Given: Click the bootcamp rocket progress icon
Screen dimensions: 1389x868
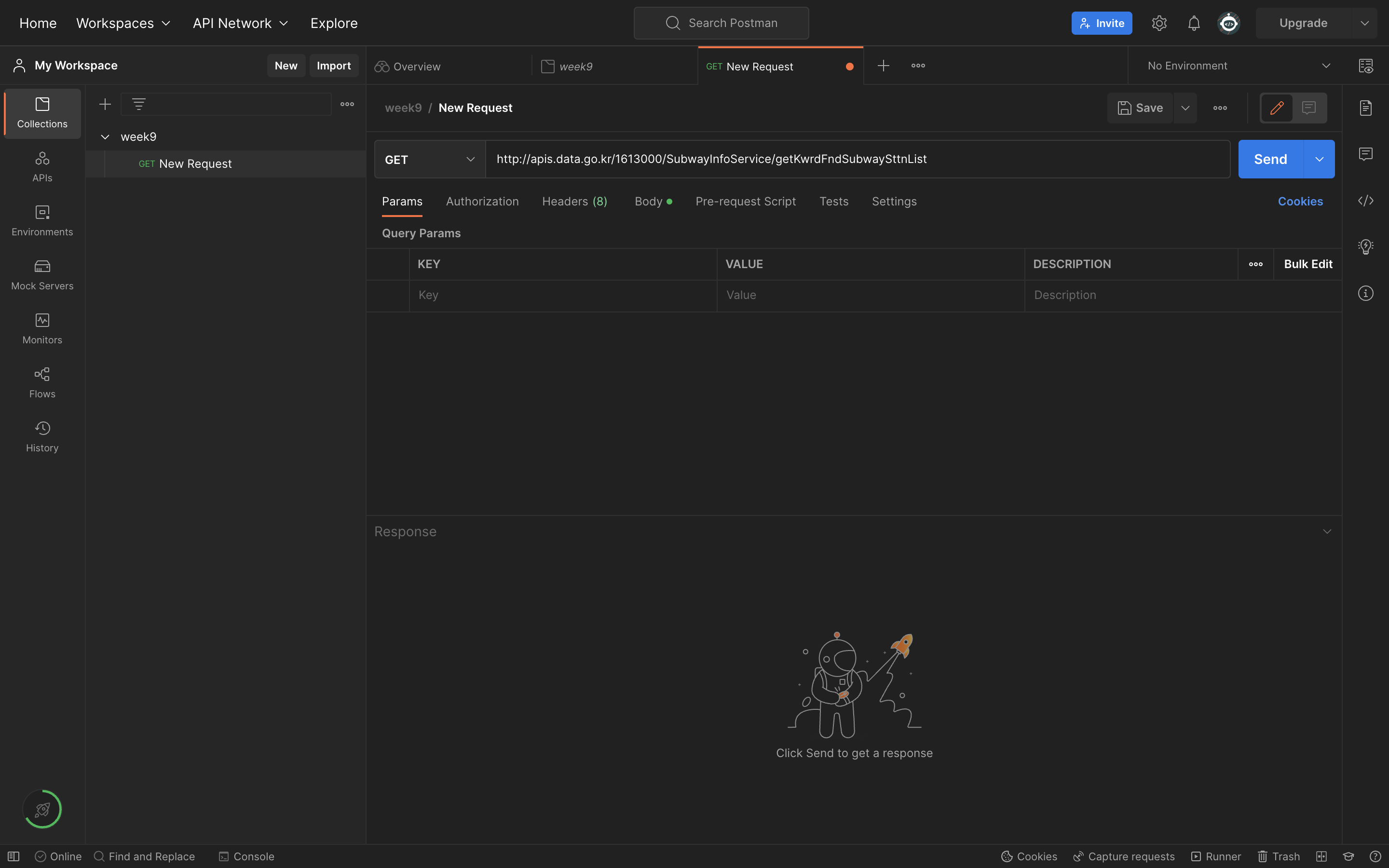Looking at the screenshot, I should coord(42,810).
